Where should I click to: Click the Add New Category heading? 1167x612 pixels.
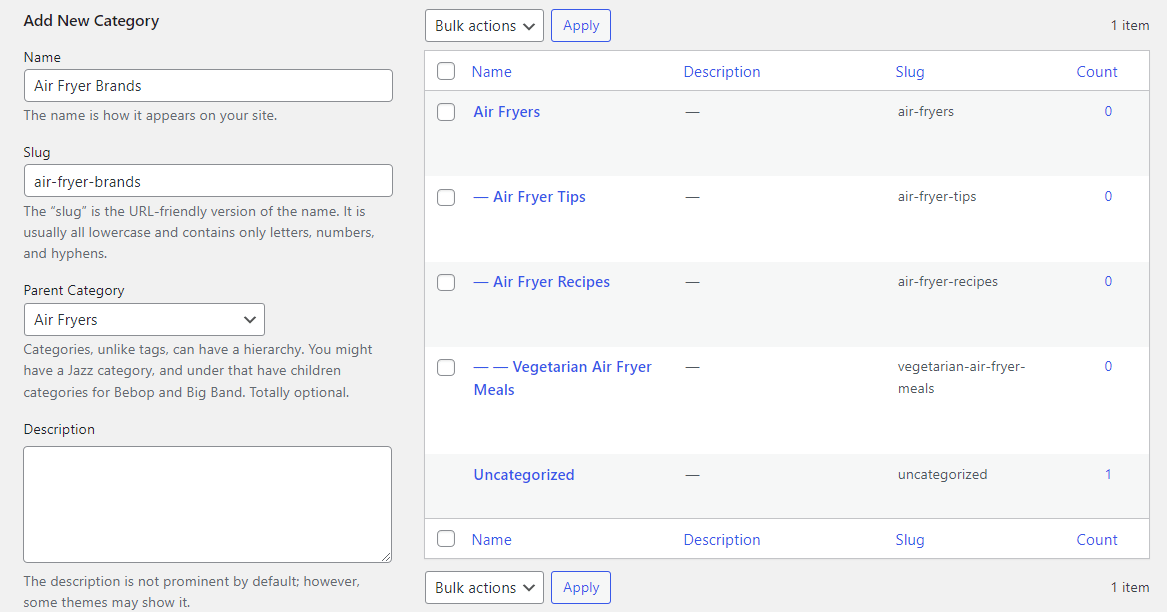click(x=91, y=21)
